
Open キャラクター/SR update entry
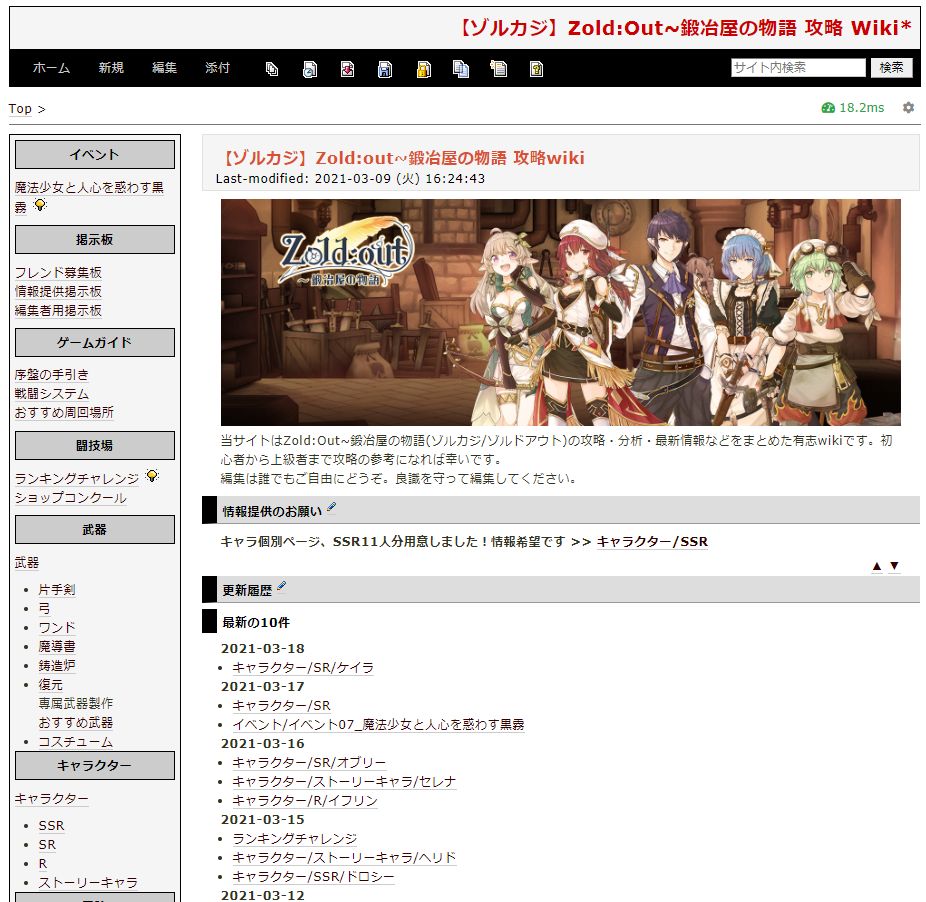281,705
